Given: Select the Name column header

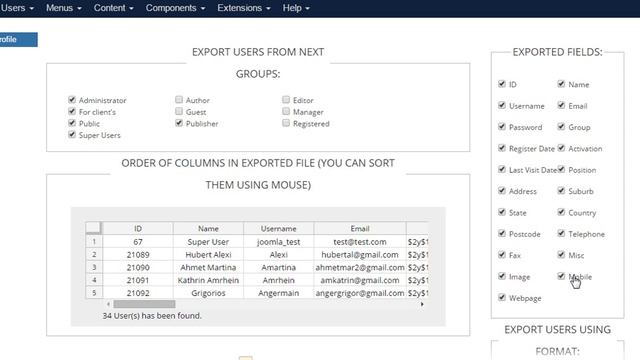Looking at the screenshot, I should 208,229.
